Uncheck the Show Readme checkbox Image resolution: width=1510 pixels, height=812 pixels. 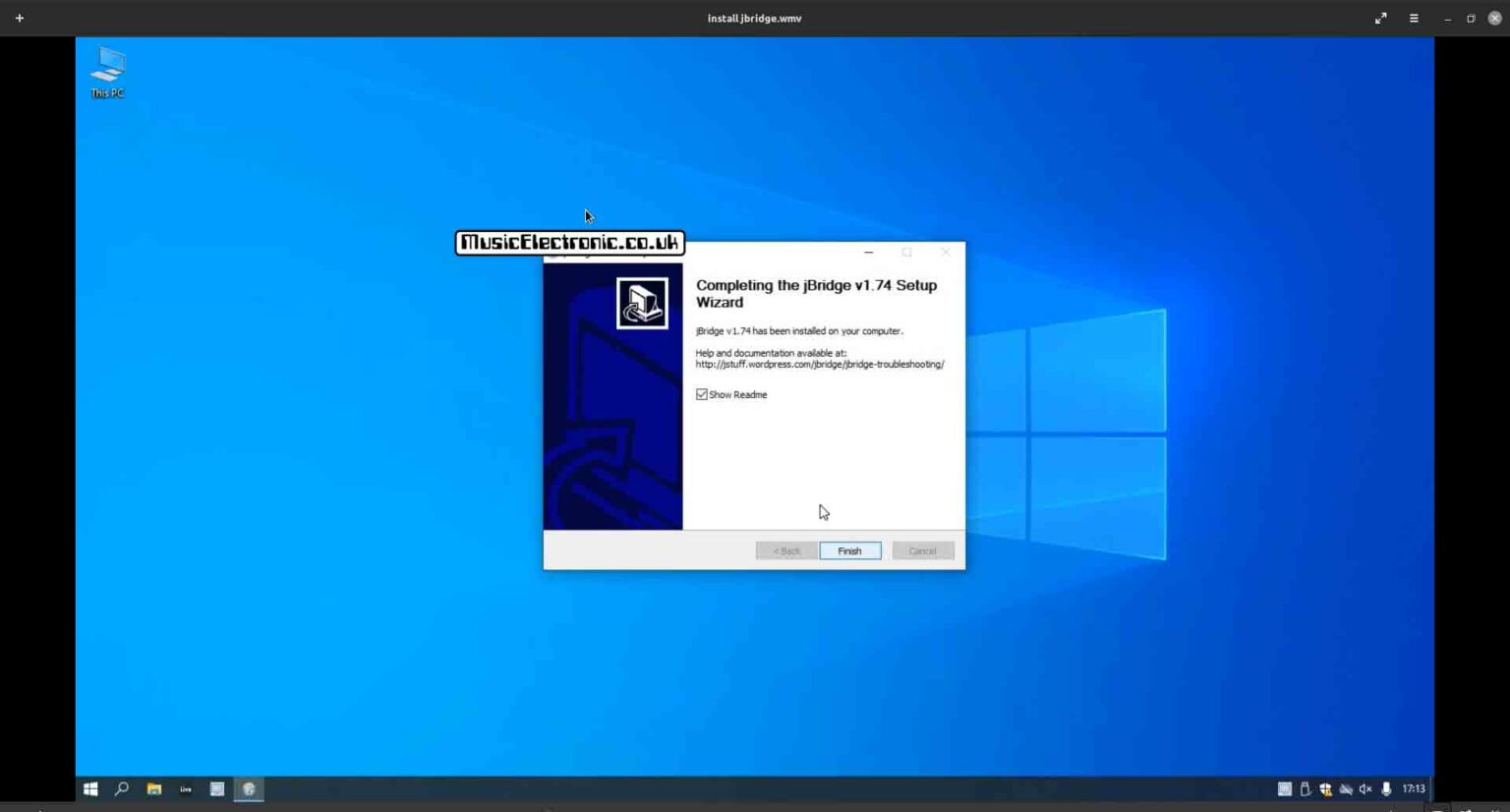point(702,394)
